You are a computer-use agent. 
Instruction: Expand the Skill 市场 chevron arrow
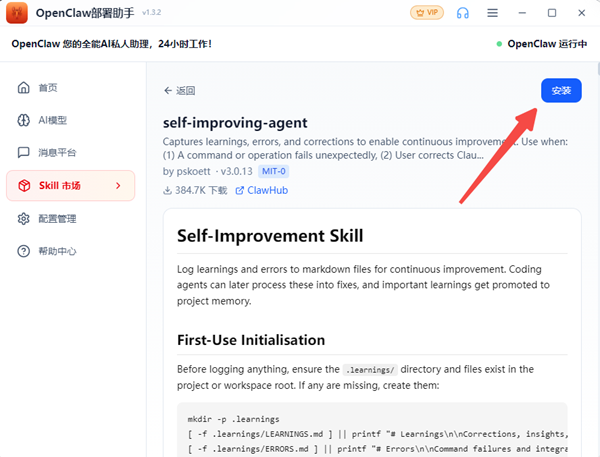point(118,186)
